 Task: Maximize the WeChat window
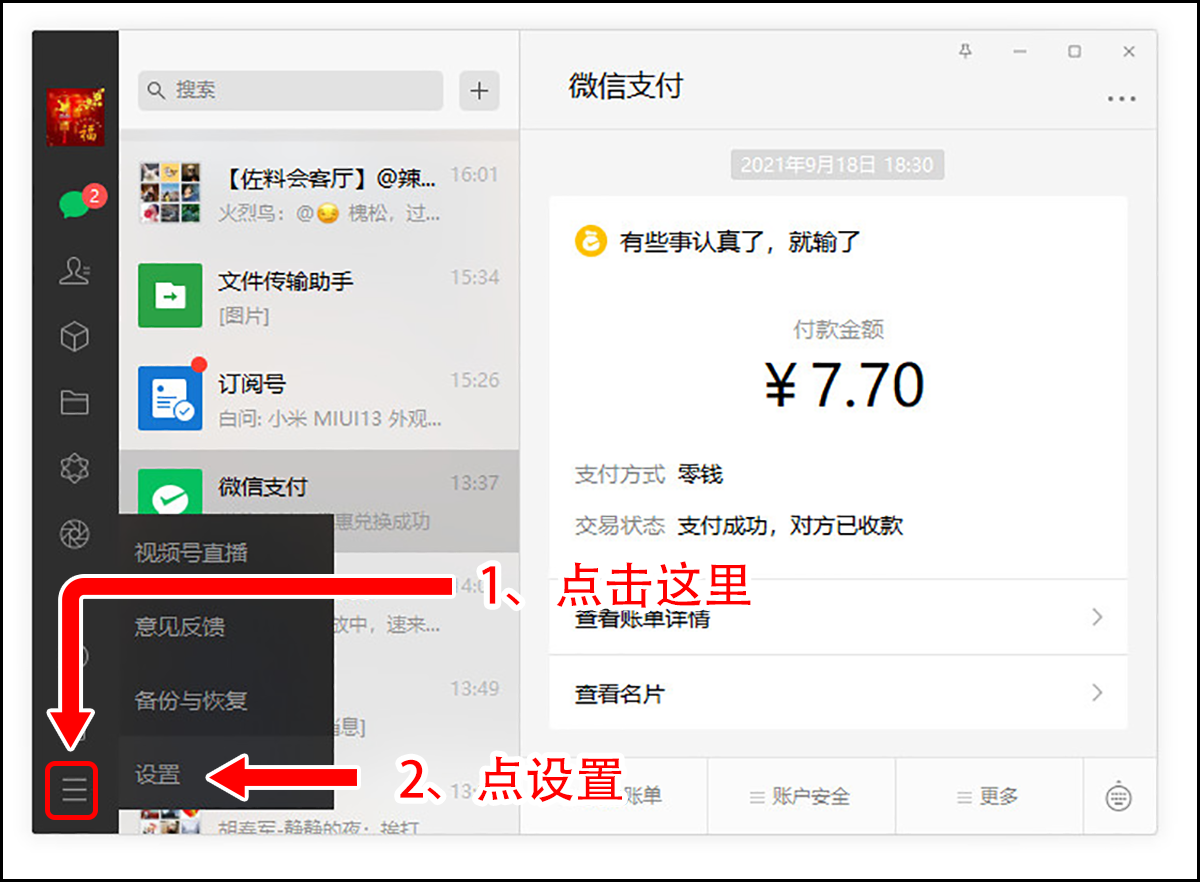1074,51
